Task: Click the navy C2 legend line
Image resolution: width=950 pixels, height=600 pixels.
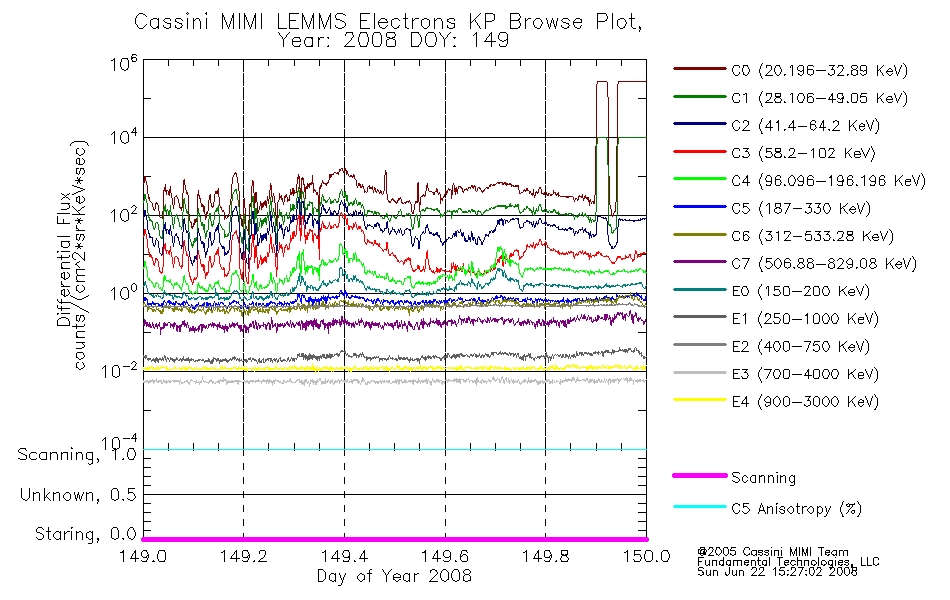Action: coord(700,124)
